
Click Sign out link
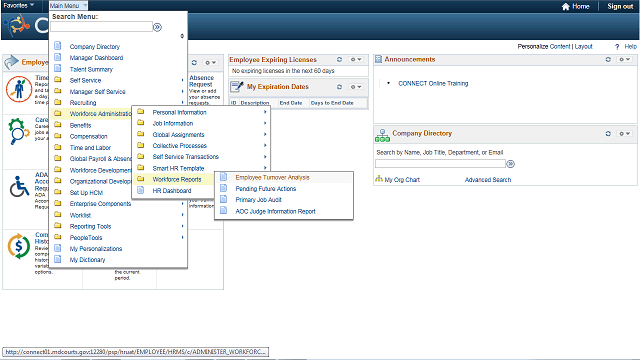click(620, 6)
